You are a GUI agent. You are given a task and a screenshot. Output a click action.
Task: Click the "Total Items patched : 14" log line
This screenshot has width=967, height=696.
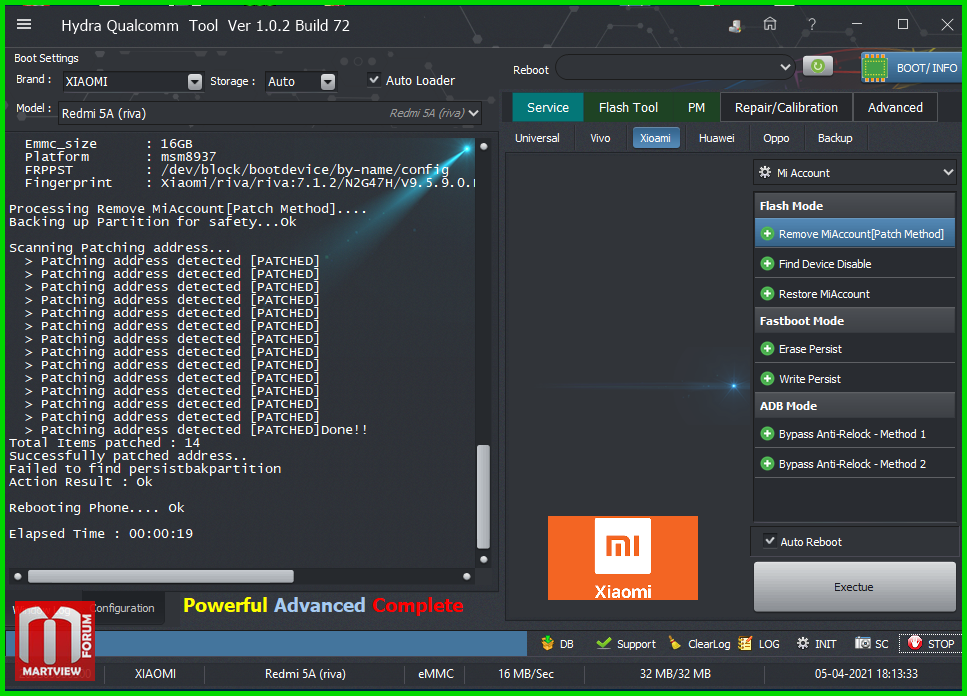(x=104, y=443)
